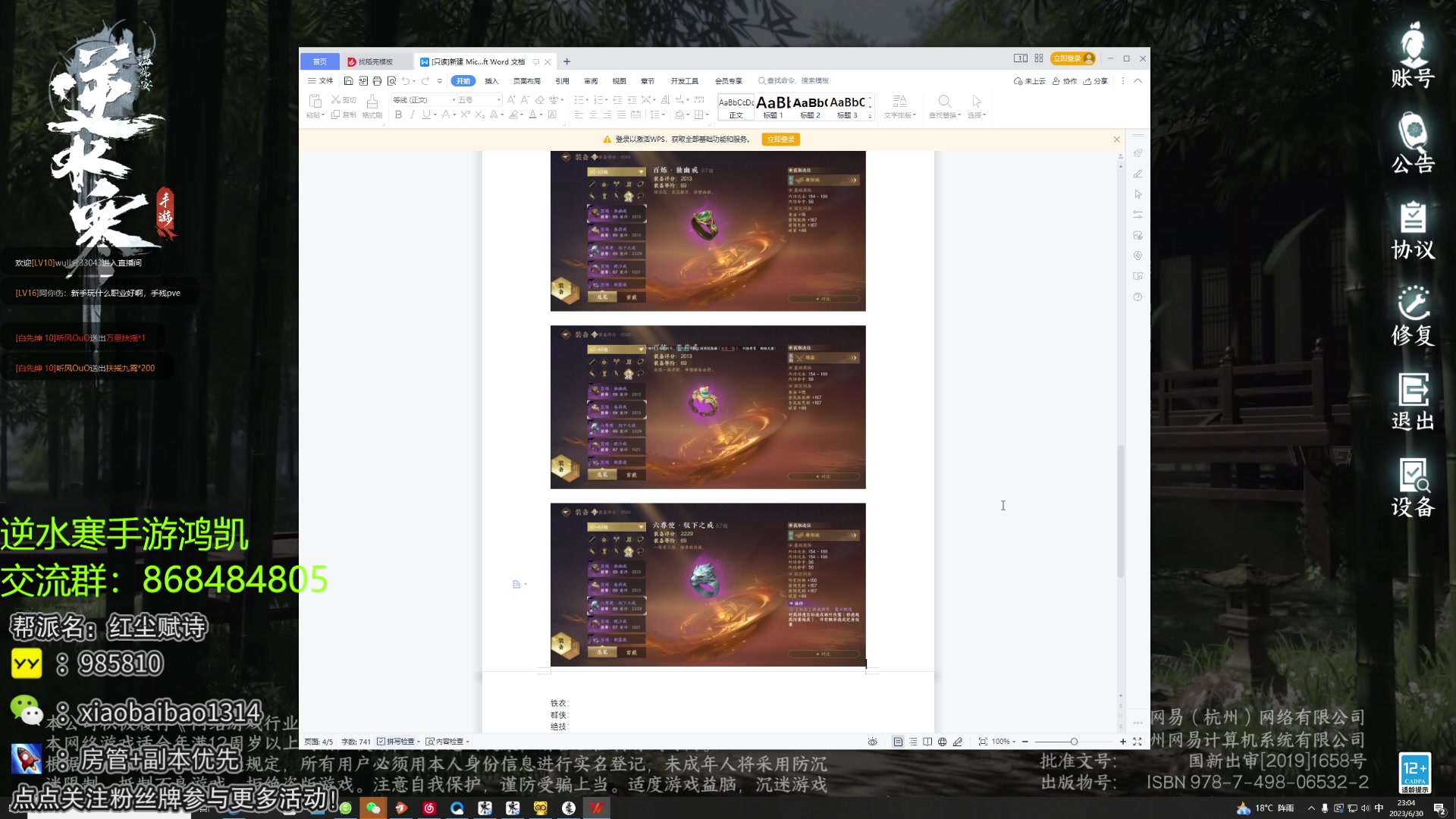
Task: Click the 查找命令 search field
Action: pos(793,81)
